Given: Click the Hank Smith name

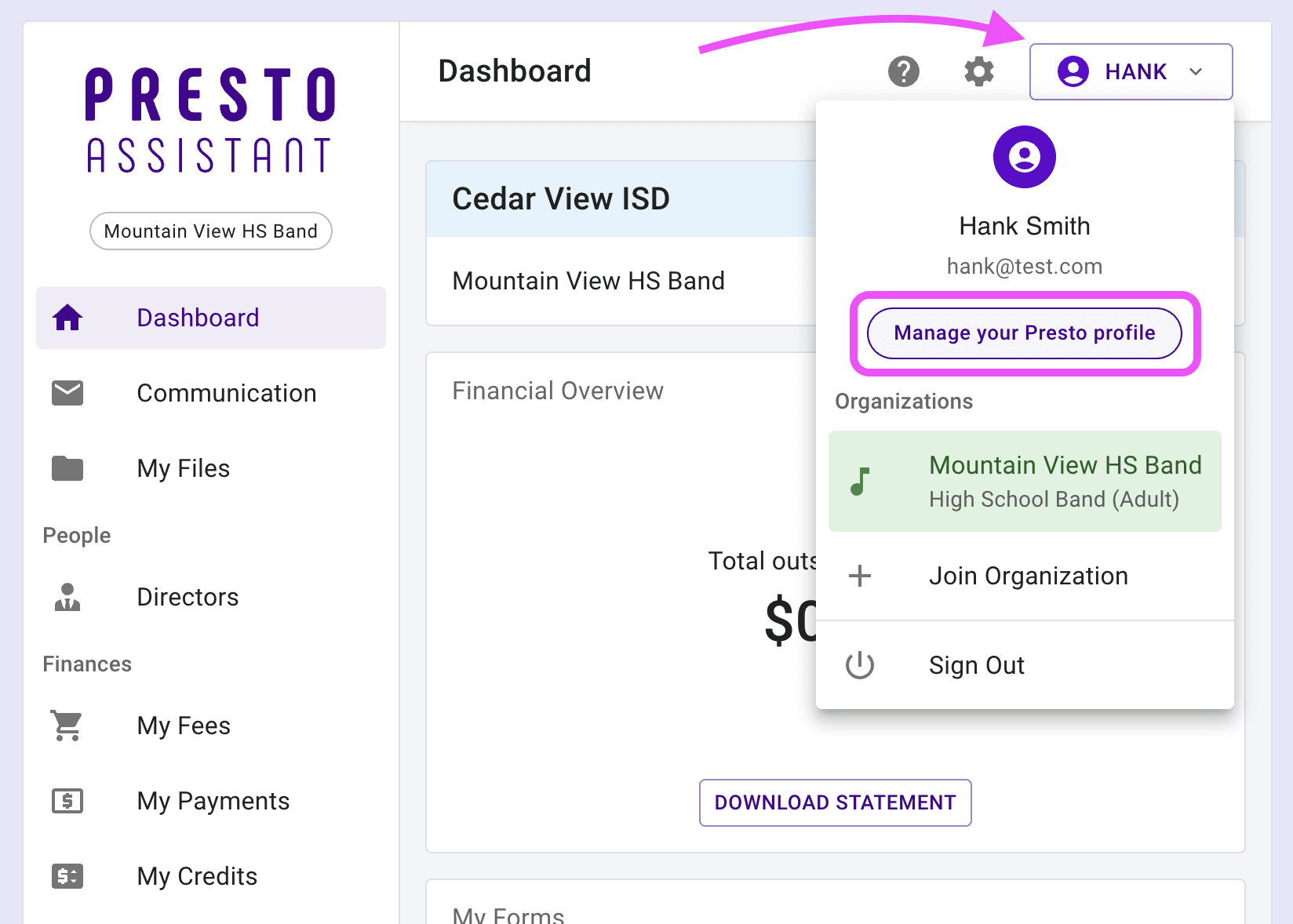Looking at the screenshot, I should tap(1024, 226).
